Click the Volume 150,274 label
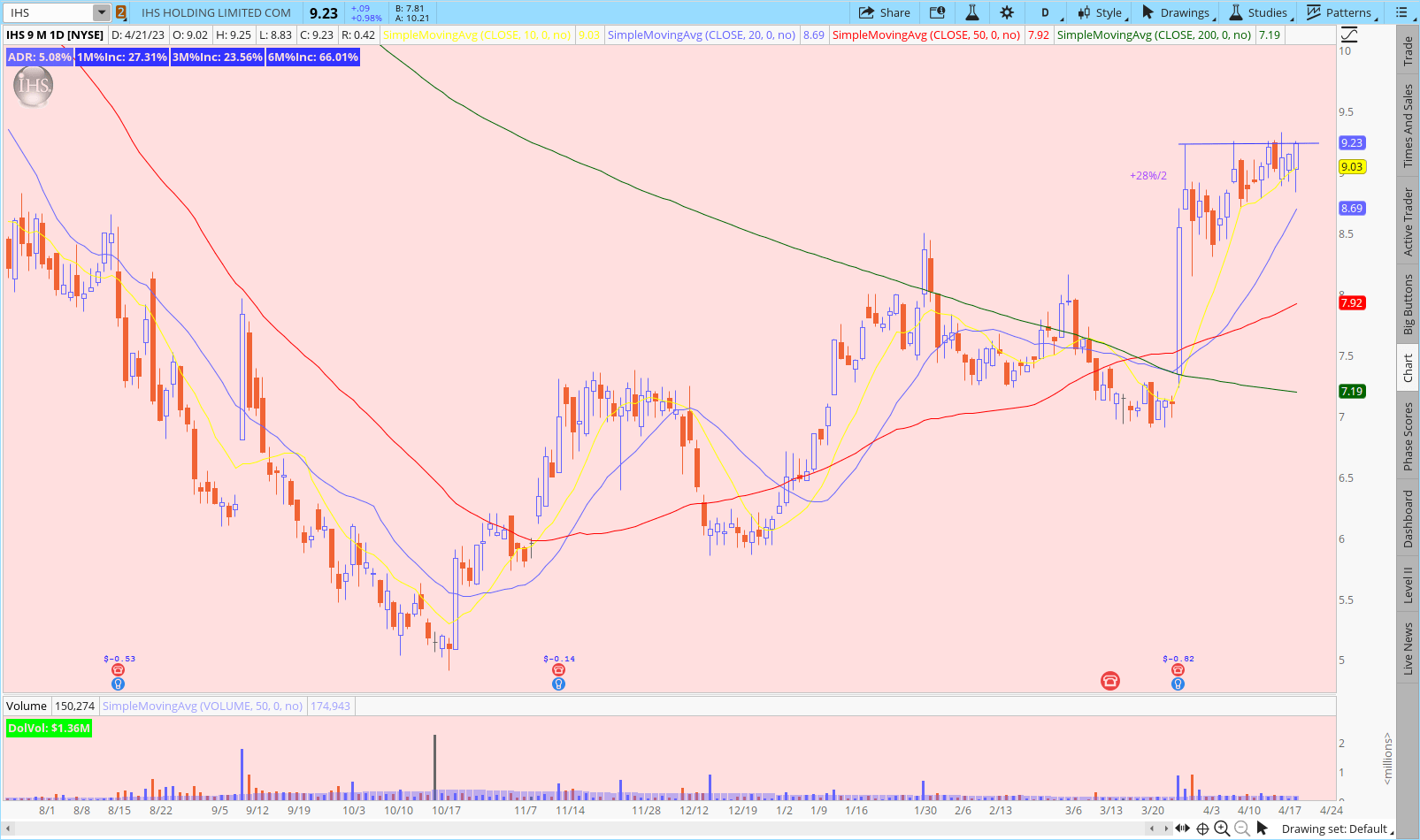Image resolution: width=1420 pixels, height=840 pixels. (x=50, y=706)
